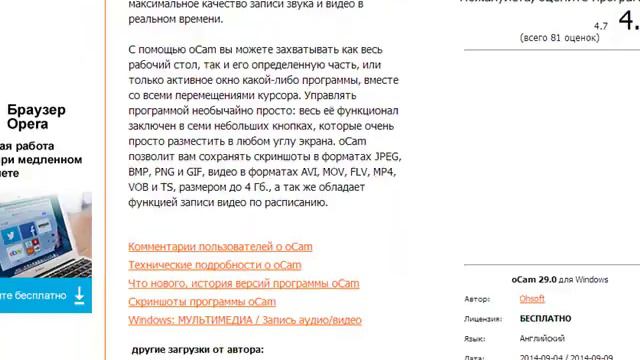Click the small 4.7 rating value
The image size is (640, 360).
pyautogui.click(x=601, y=26)
